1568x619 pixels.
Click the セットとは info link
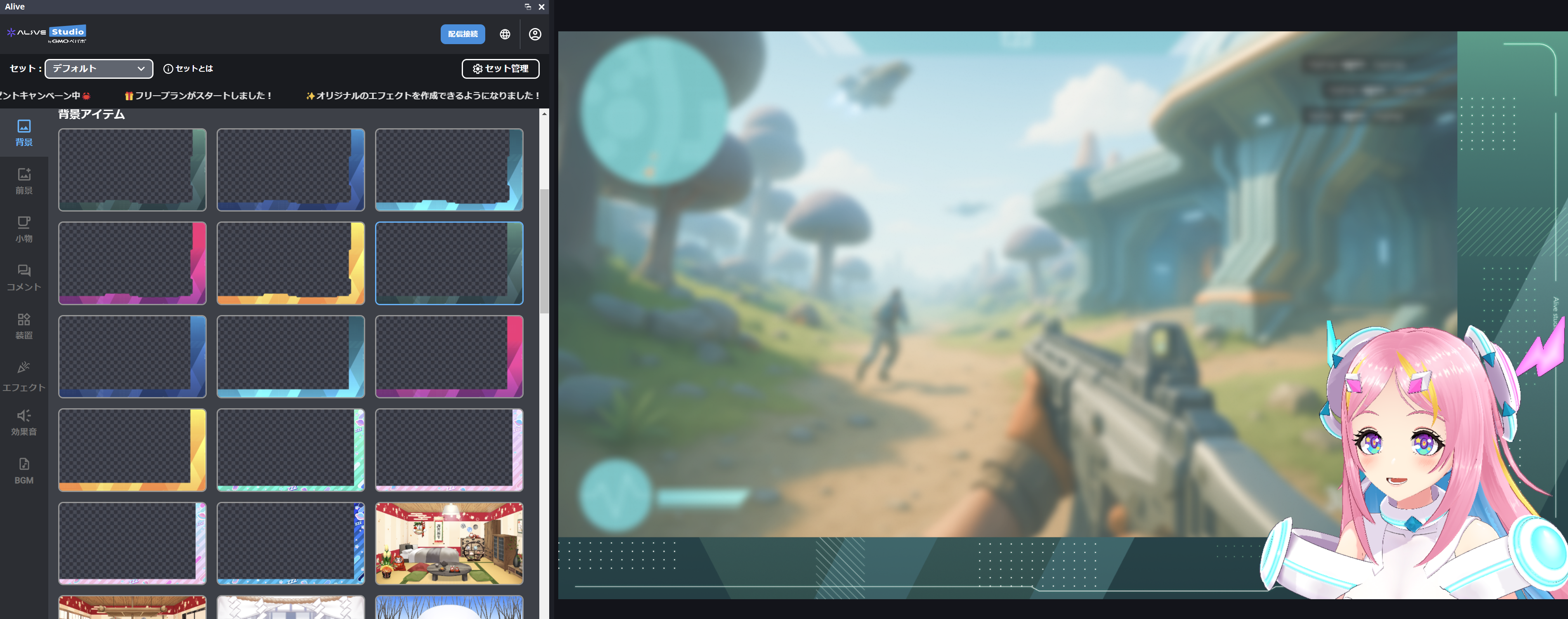point(189,69)
